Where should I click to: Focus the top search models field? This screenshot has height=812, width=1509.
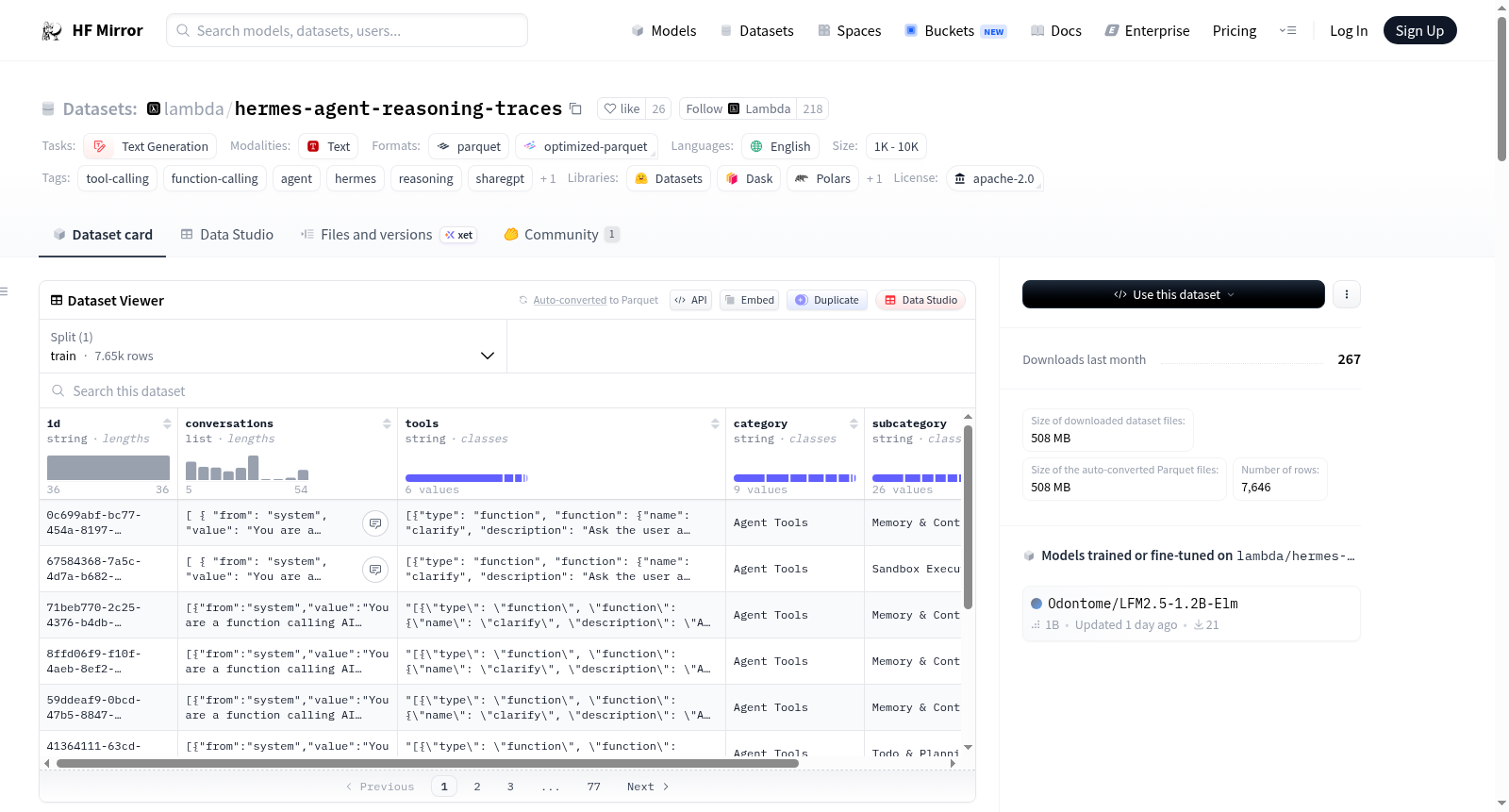click(x=347, y=30)
